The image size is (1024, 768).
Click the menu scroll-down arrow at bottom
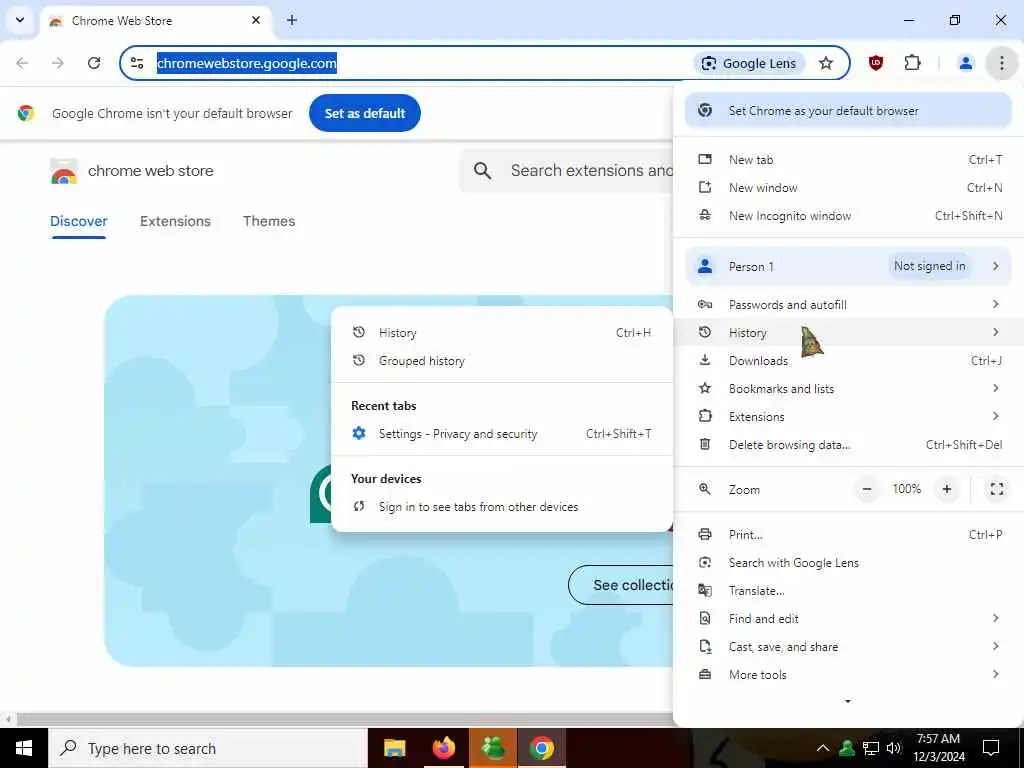click(848, 701)
